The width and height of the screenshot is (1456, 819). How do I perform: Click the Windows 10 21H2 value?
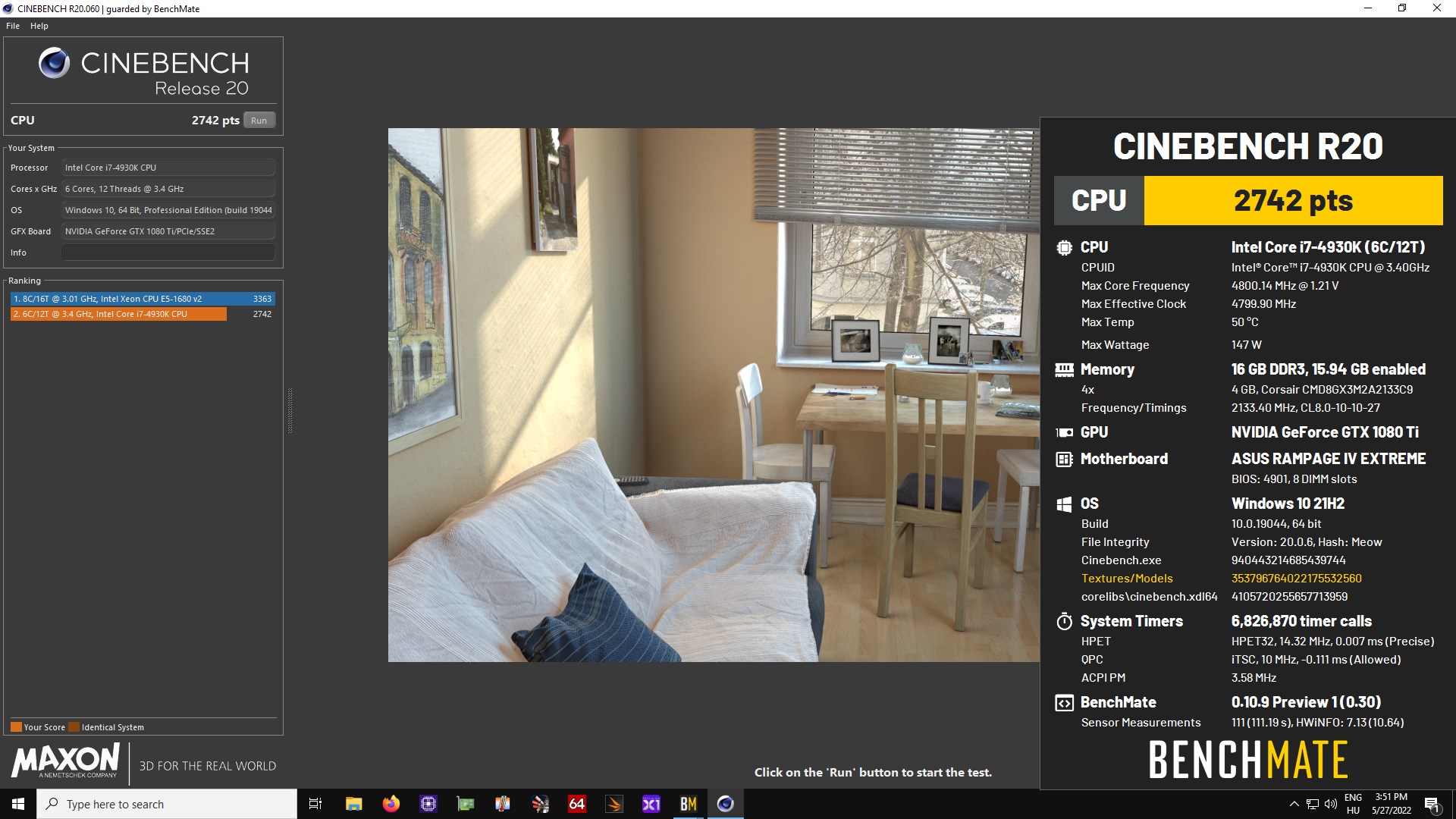[x=1288, y=504]
